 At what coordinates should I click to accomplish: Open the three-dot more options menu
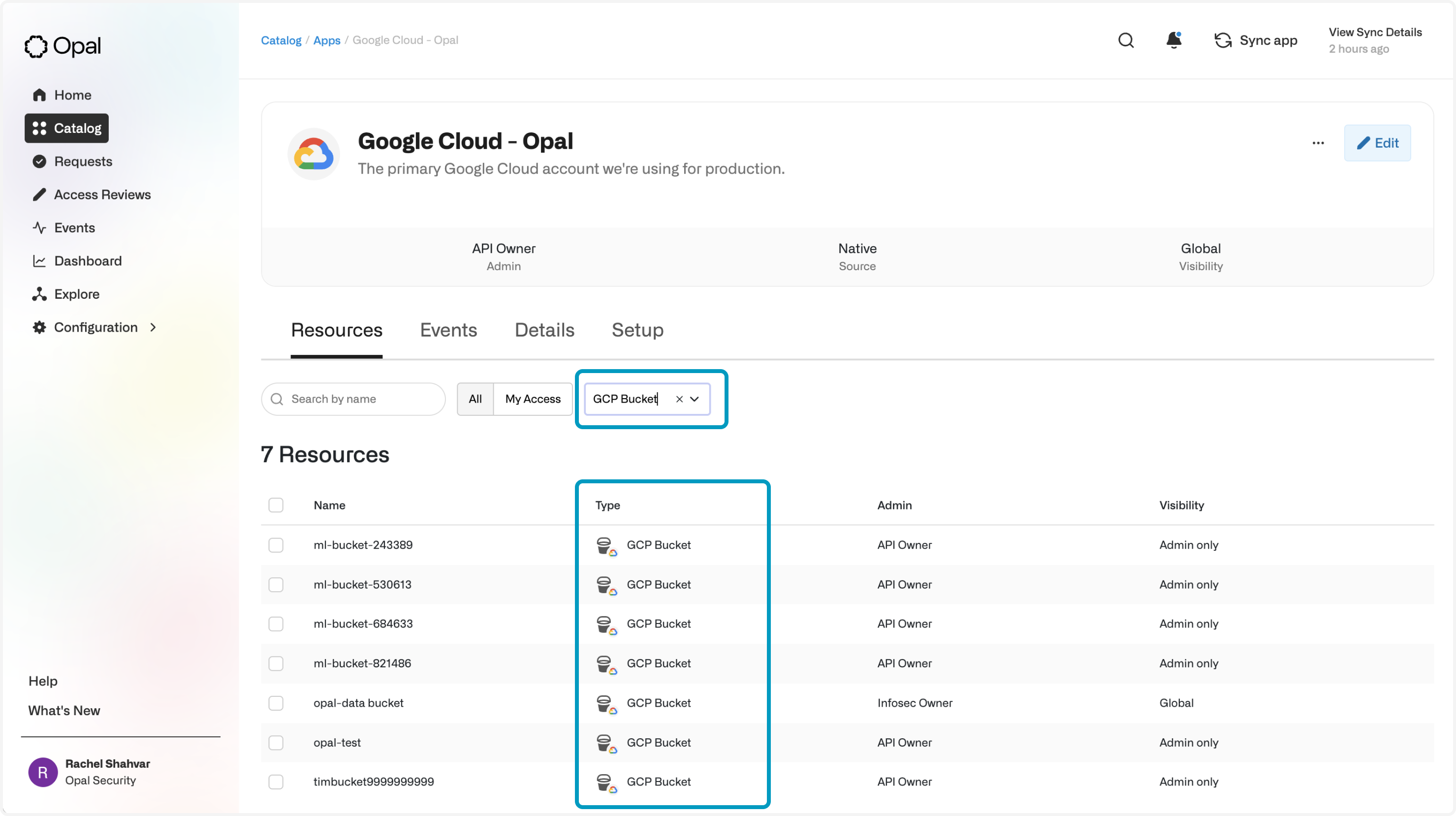tap(1318, 143)
